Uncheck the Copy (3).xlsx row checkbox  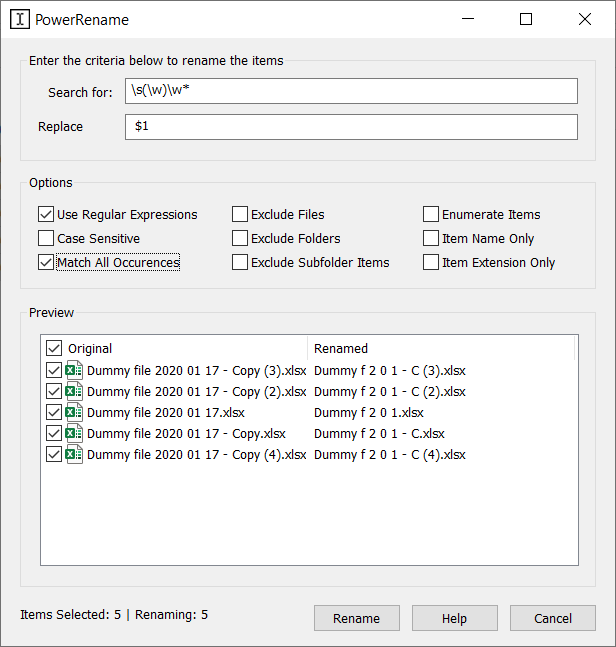[x=54, y=371]
